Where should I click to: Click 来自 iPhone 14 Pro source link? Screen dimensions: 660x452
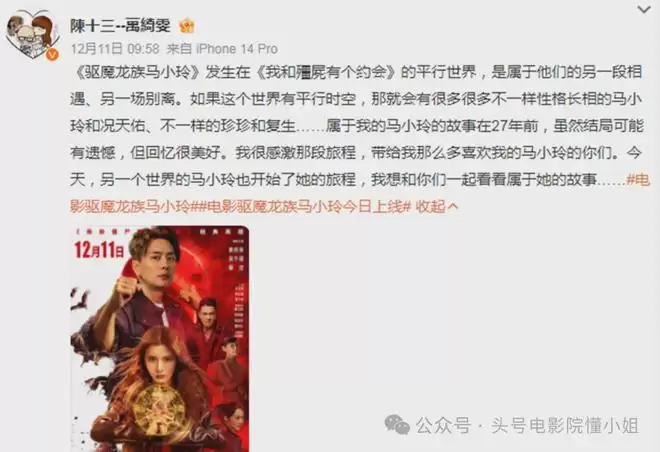(x=222, y=49)
